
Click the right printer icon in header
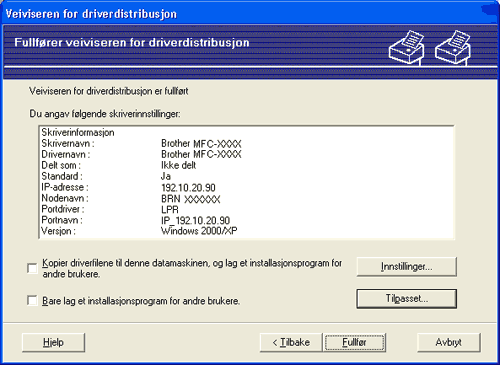[x=453, y=47]
